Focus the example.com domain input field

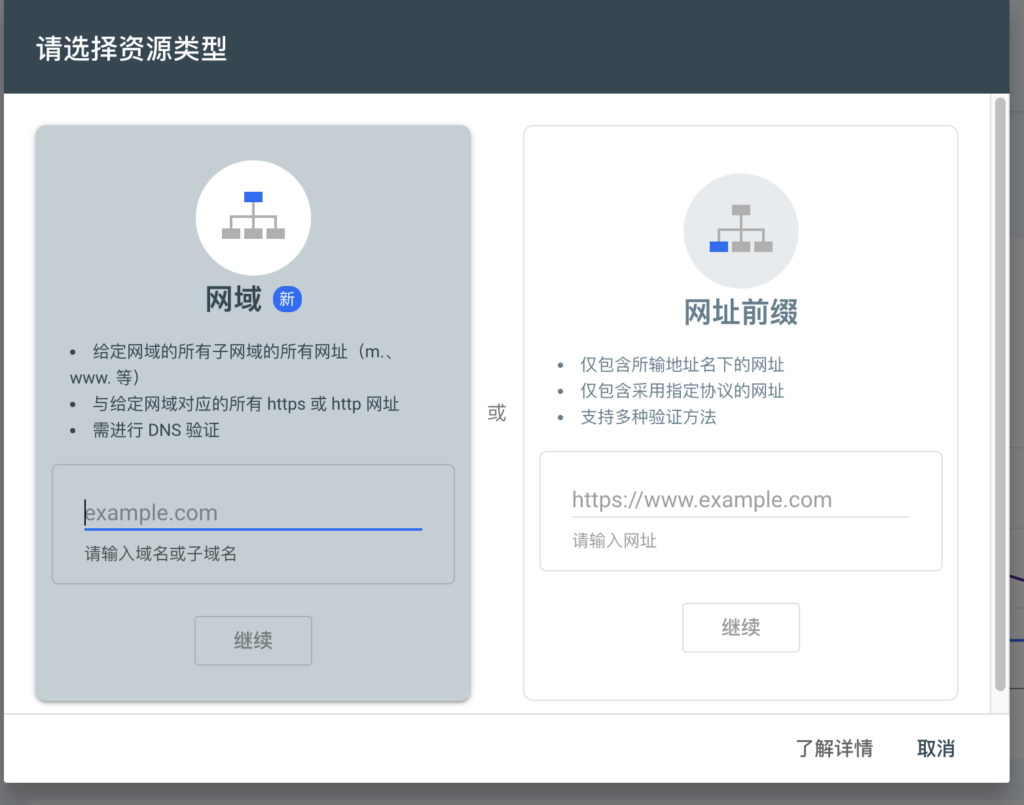point(253,513)
